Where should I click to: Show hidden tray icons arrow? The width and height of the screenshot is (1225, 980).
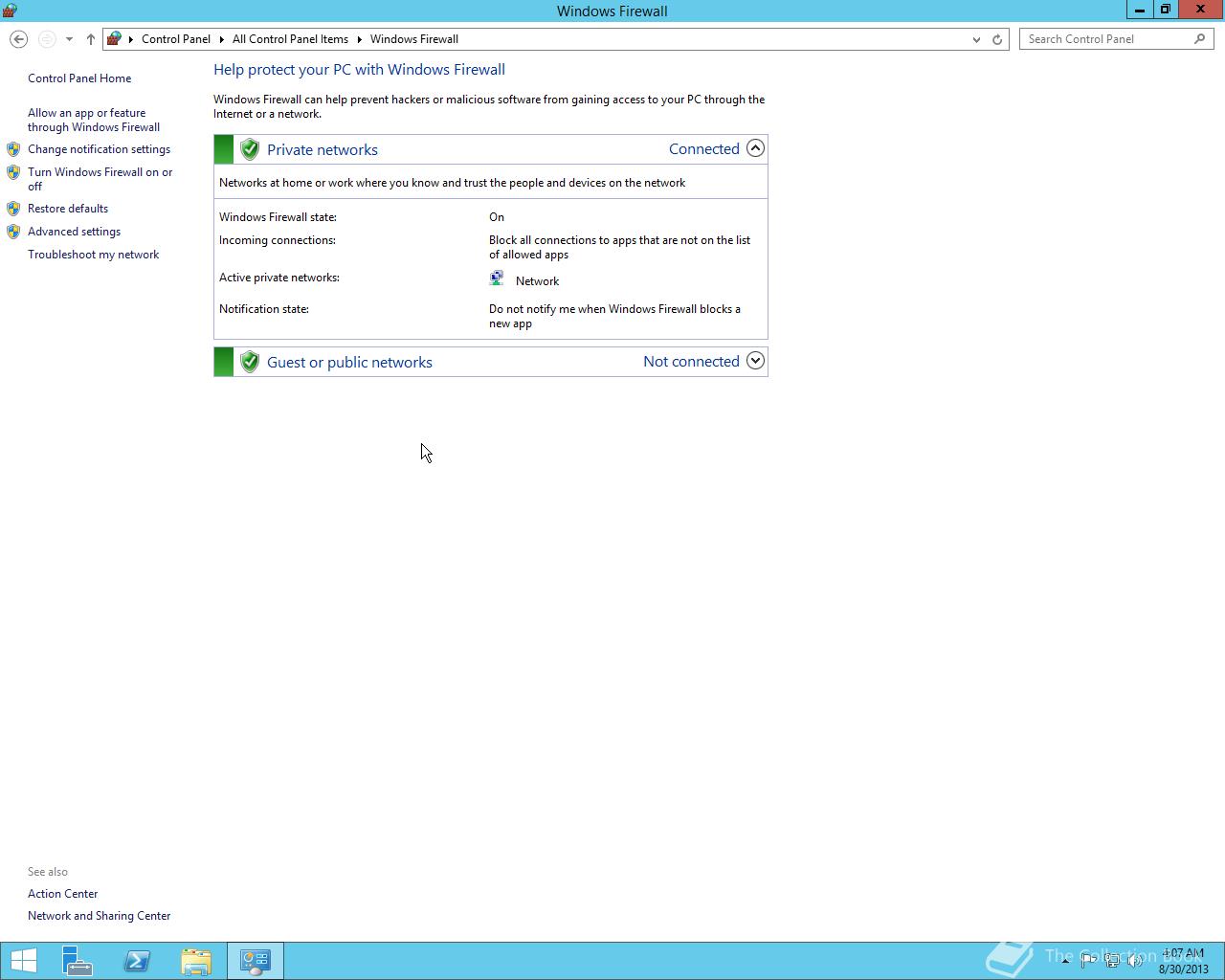(x=1065, y=960)
